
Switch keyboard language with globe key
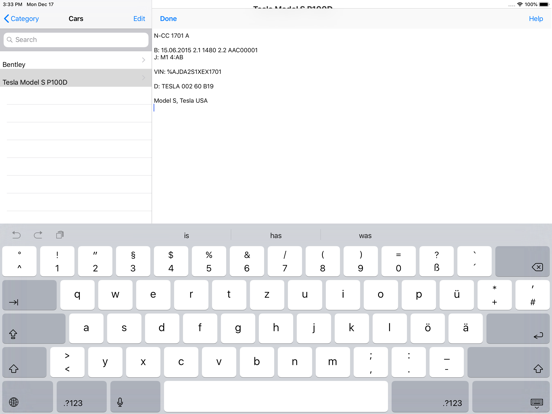click(x=27, y=396)
